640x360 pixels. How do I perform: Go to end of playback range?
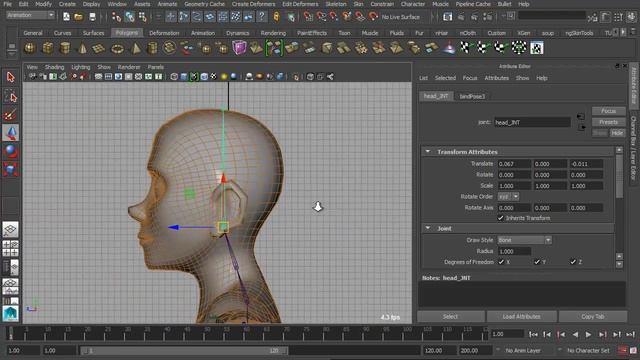tap(631, 334)
